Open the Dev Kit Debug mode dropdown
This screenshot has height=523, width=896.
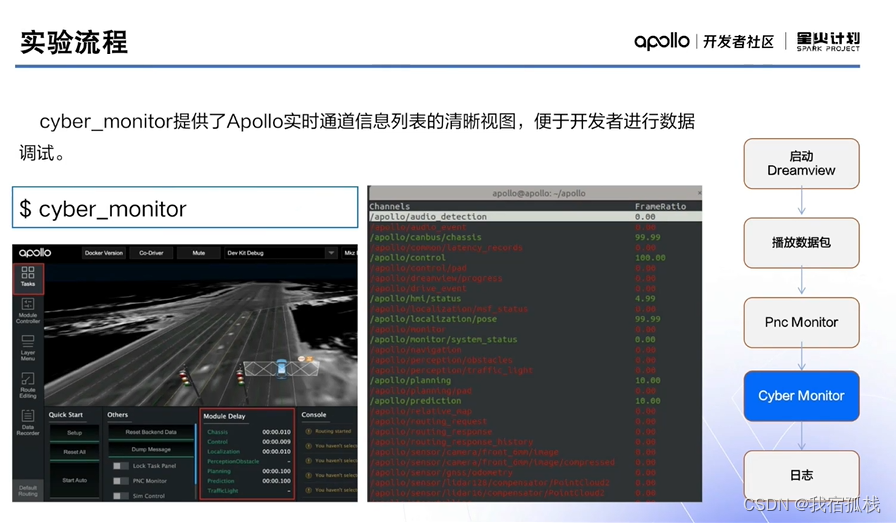point(281,253)
